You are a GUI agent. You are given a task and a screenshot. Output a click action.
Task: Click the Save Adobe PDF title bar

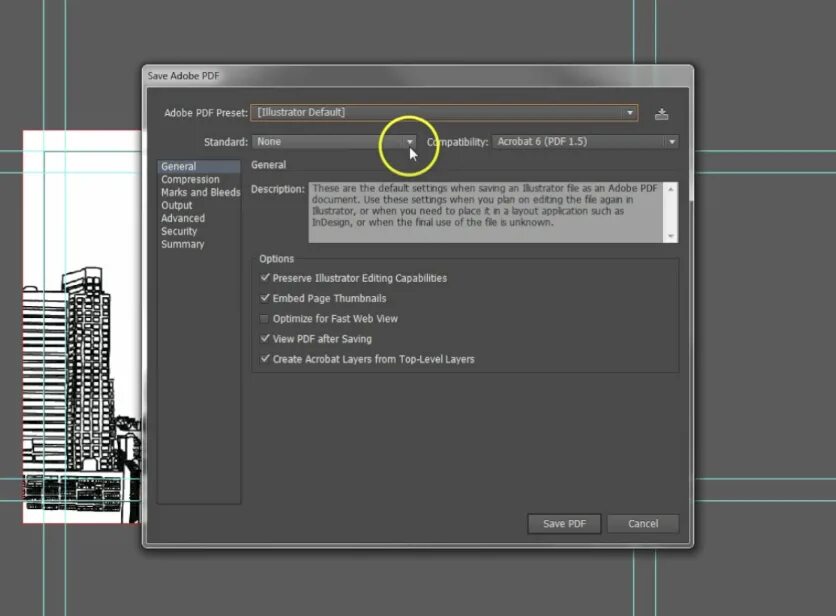(x=418, y=76)
